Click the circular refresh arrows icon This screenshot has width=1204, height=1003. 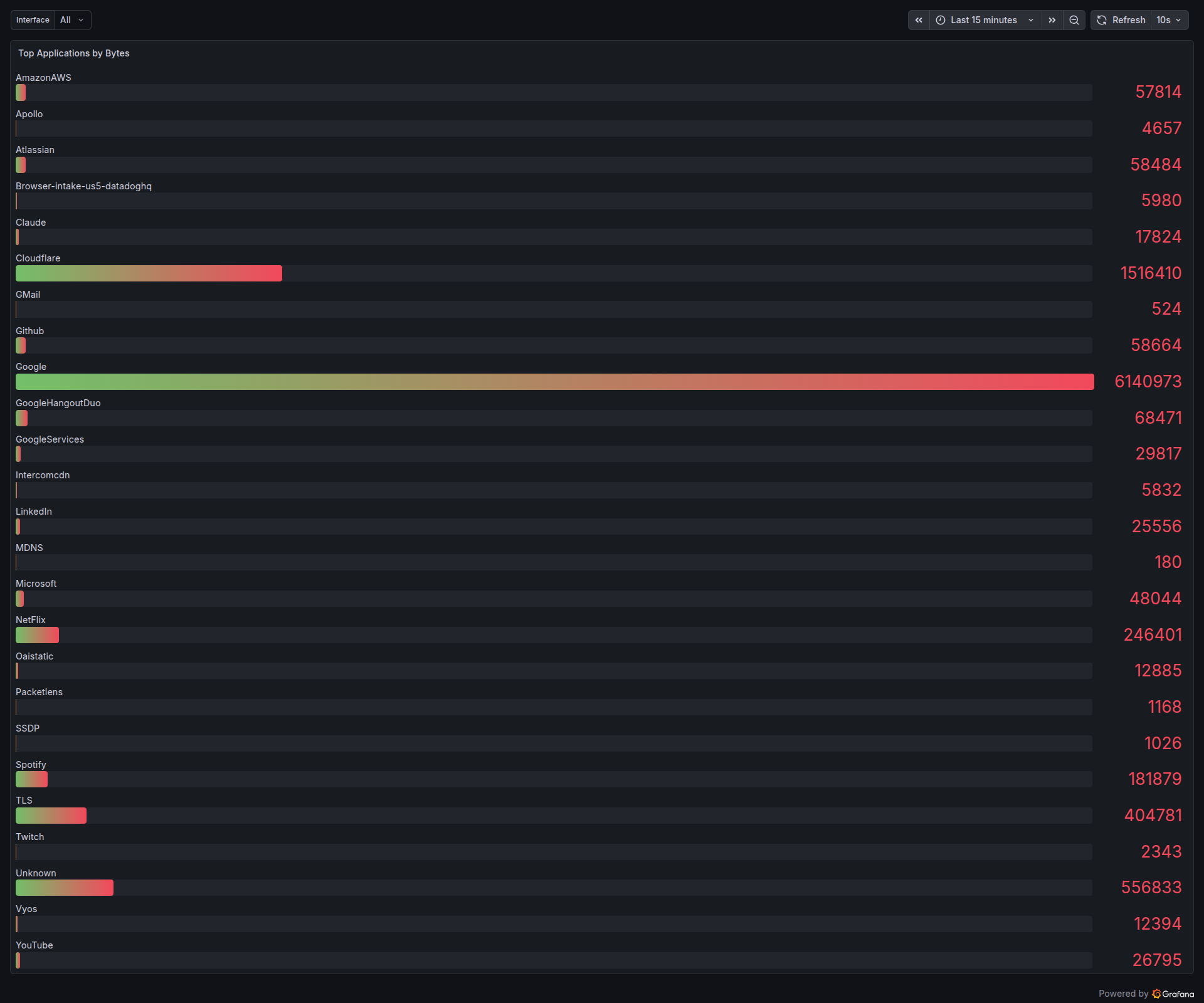[1101, 20]
